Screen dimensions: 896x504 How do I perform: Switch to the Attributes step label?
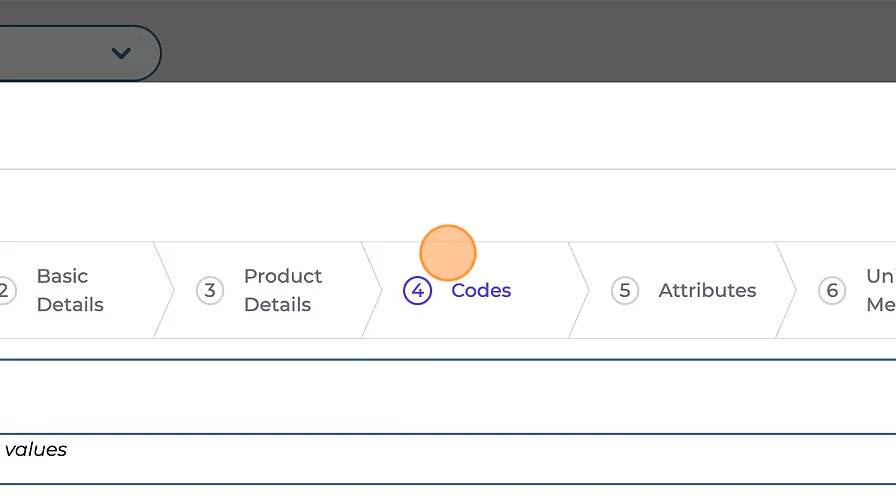coord(707,291)
